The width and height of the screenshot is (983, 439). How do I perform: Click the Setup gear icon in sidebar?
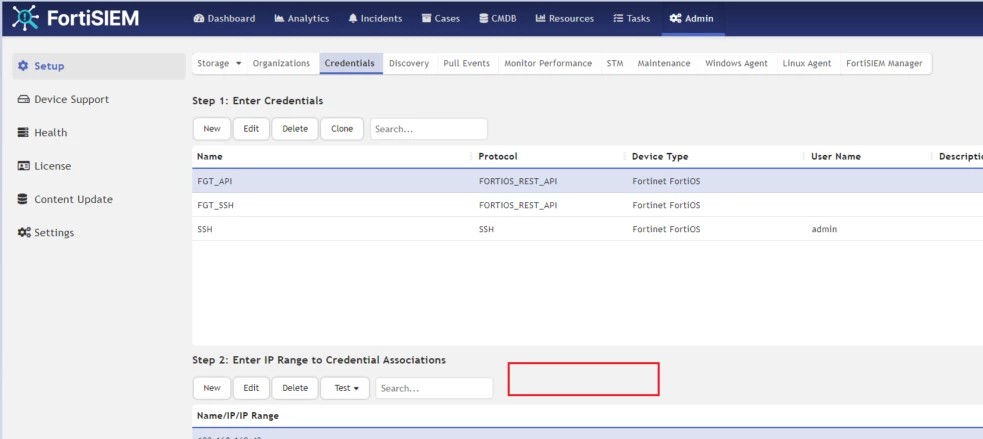(23, 66)
